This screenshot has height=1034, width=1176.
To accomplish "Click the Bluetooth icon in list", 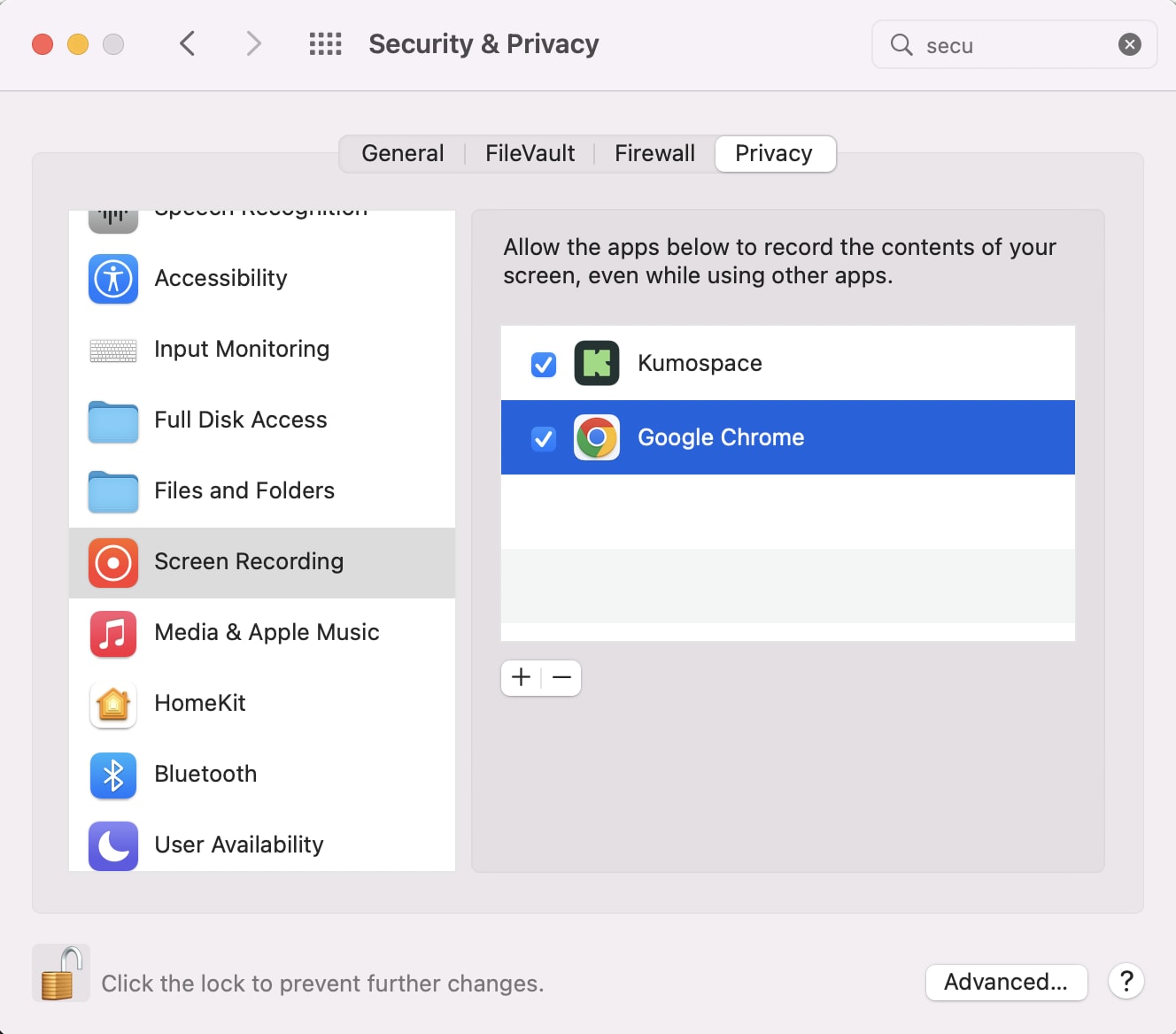I will 113,775.
